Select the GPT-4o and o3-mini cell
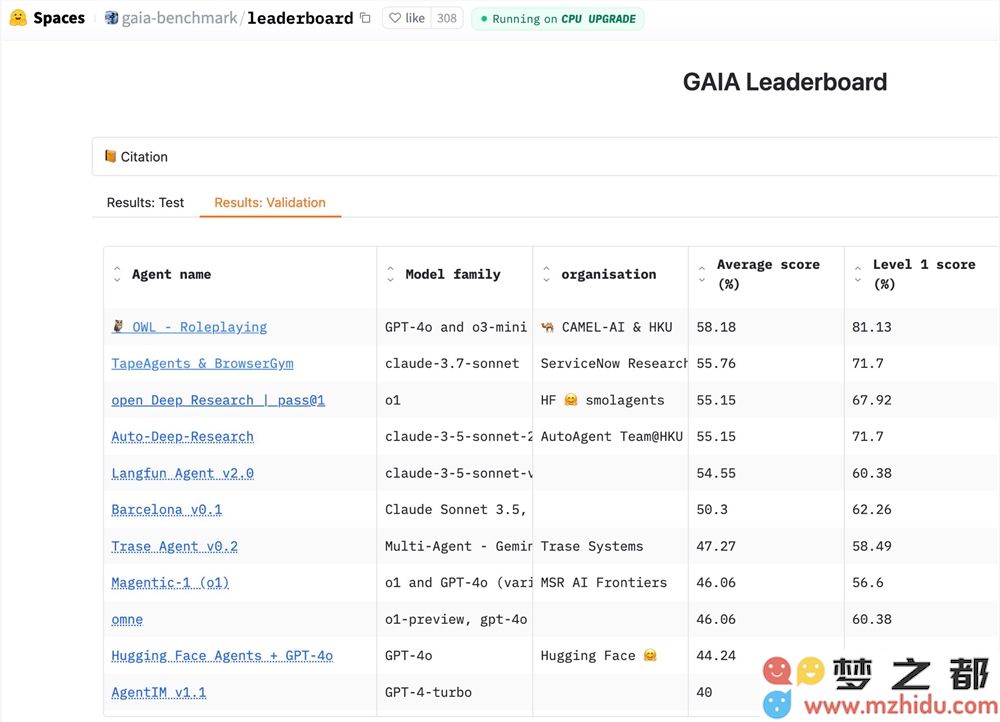Viewport: 1000px width, 722px height. tap(455, 327)
